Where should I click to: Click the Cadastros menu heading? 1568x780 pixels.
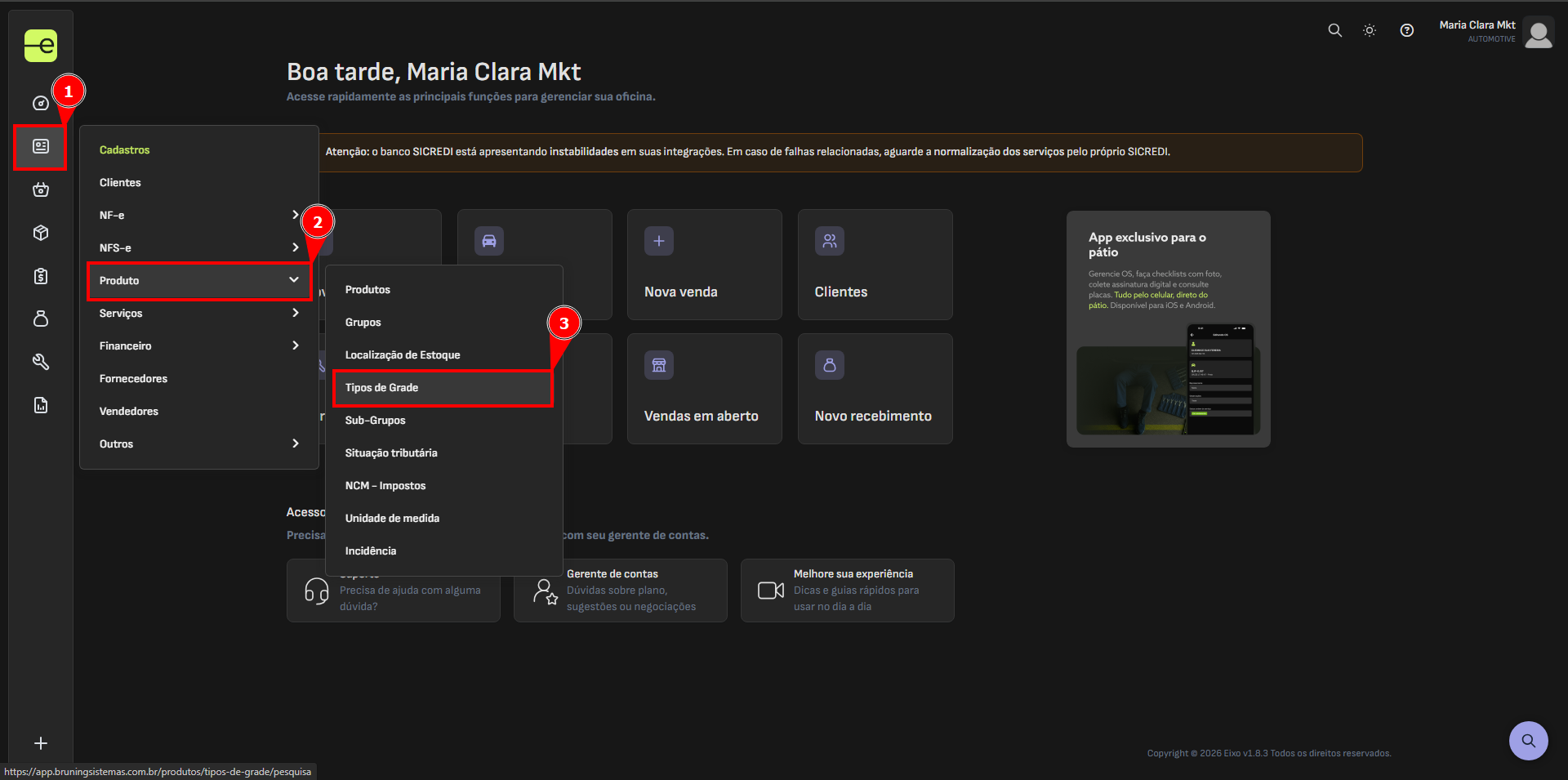[x=125, y=149]
